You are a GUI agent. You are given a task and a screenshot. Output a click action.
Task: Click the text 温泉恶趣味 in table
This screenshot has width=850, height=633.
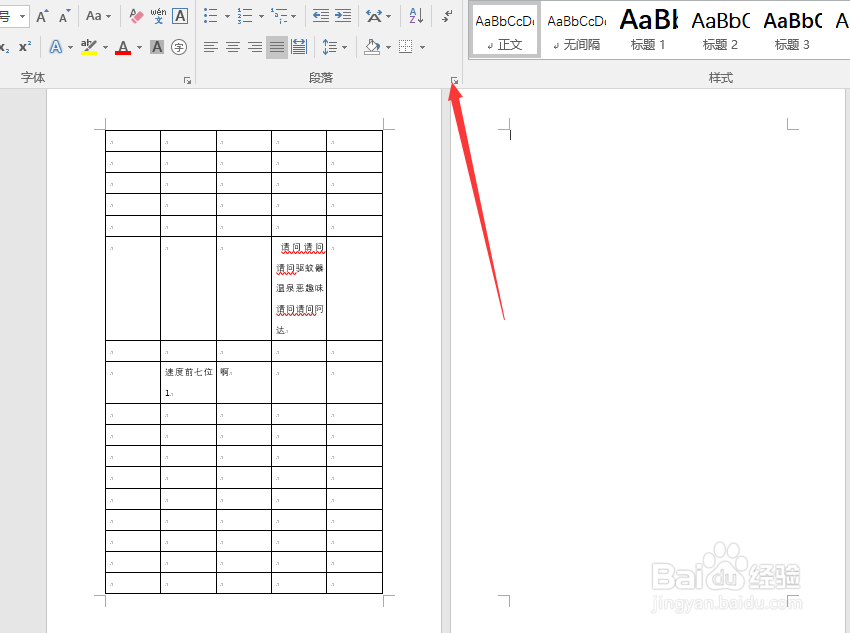click(300, 288)
